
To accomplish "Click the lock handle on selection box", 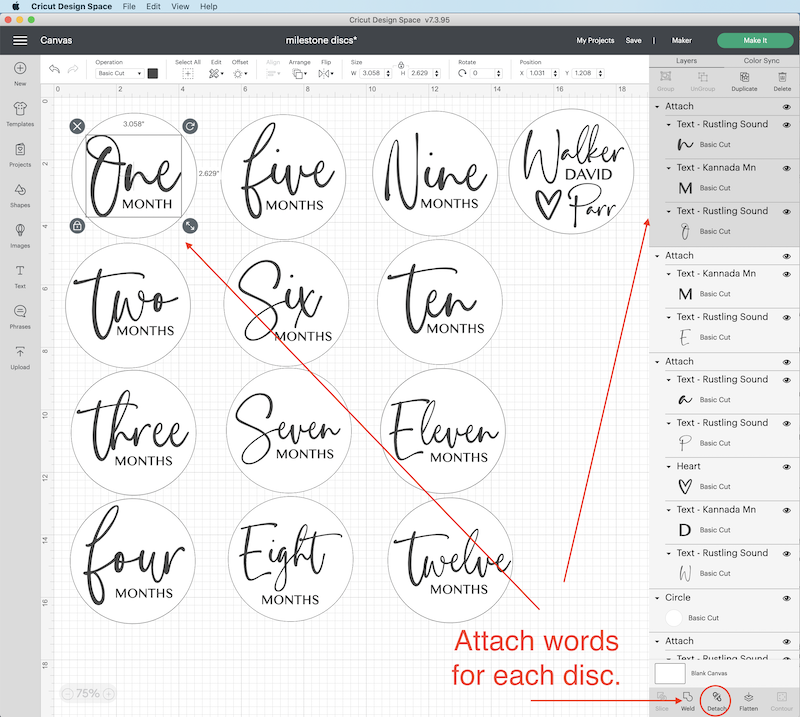I will pyautogui.click(x=77, y=226).
